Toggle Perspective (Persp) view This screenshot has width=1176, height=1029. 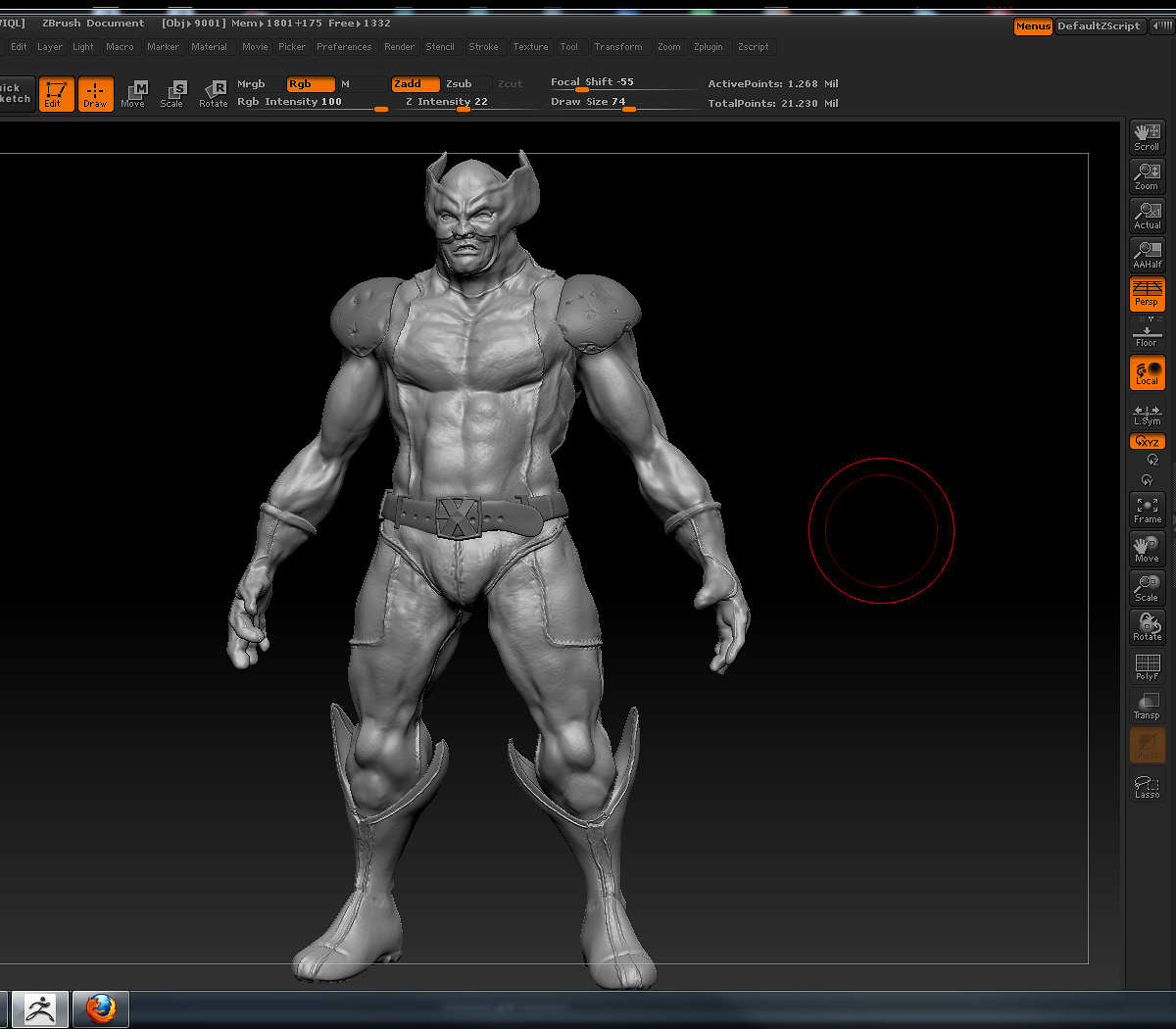point(1147,294)
